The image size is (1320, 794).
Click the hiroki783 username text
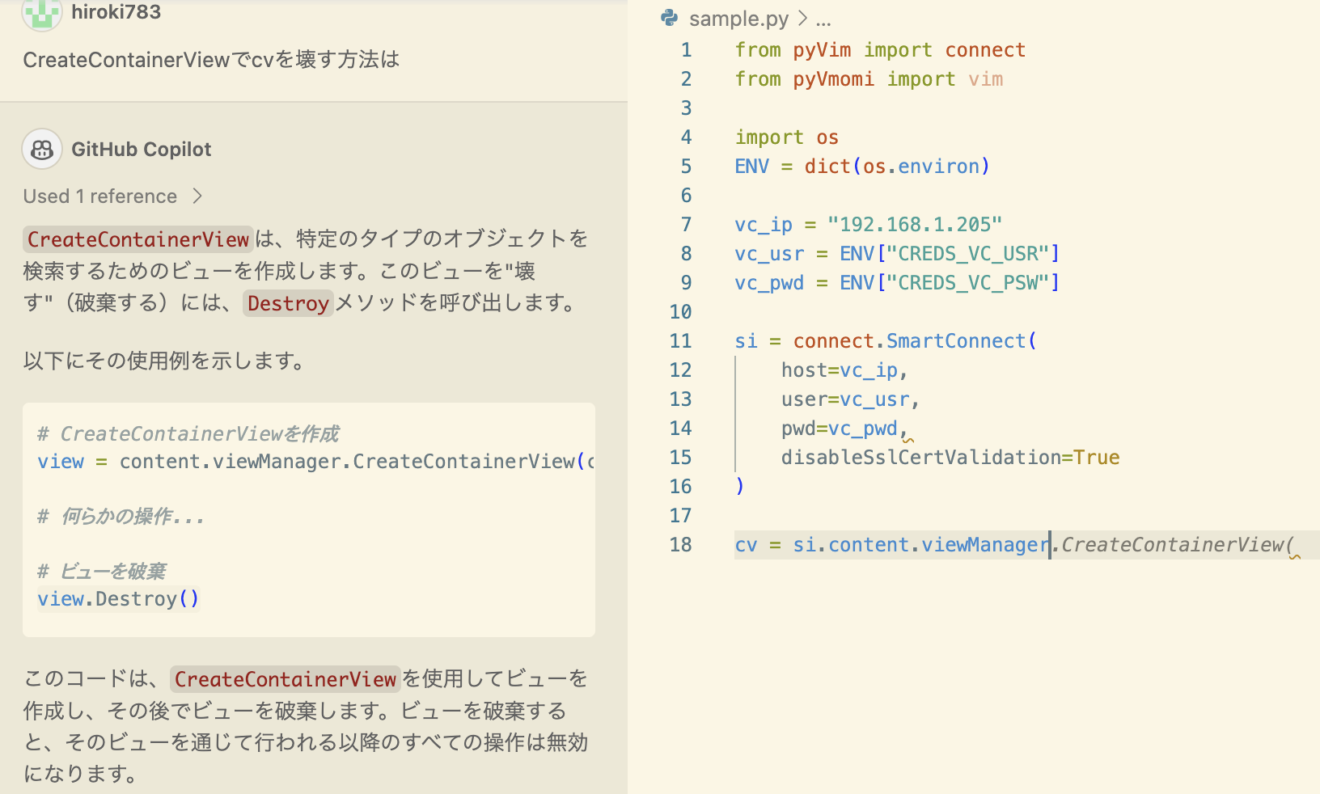coord(113,14)
